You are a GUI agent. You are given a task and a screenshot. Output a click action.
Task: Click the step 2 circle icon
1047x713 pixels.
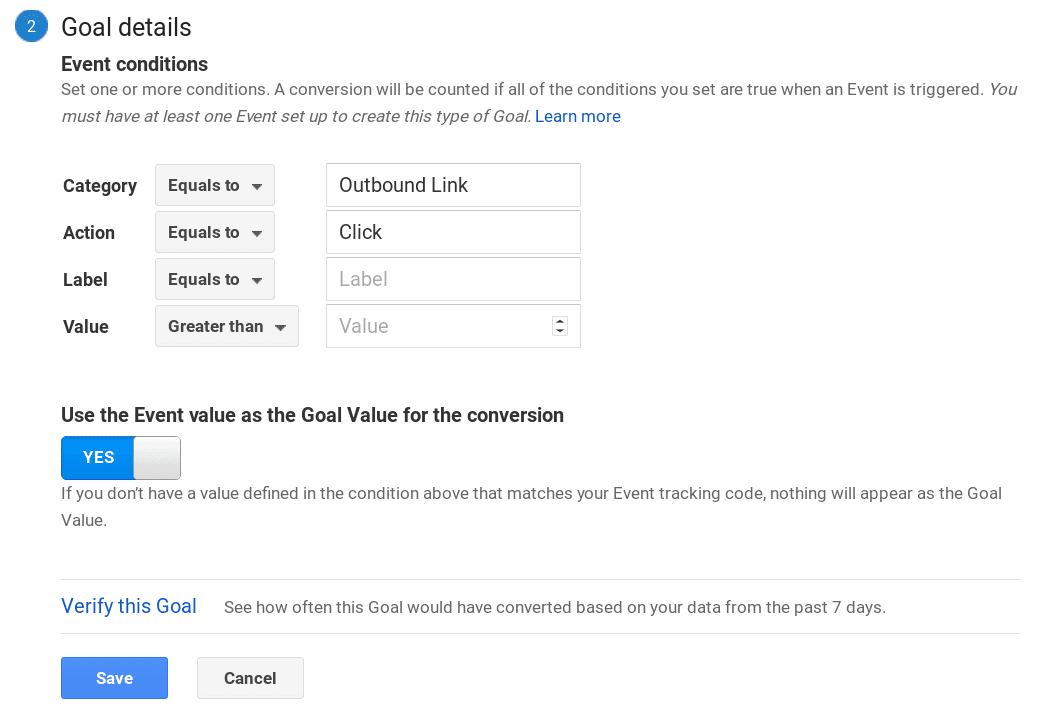(31, 27)
